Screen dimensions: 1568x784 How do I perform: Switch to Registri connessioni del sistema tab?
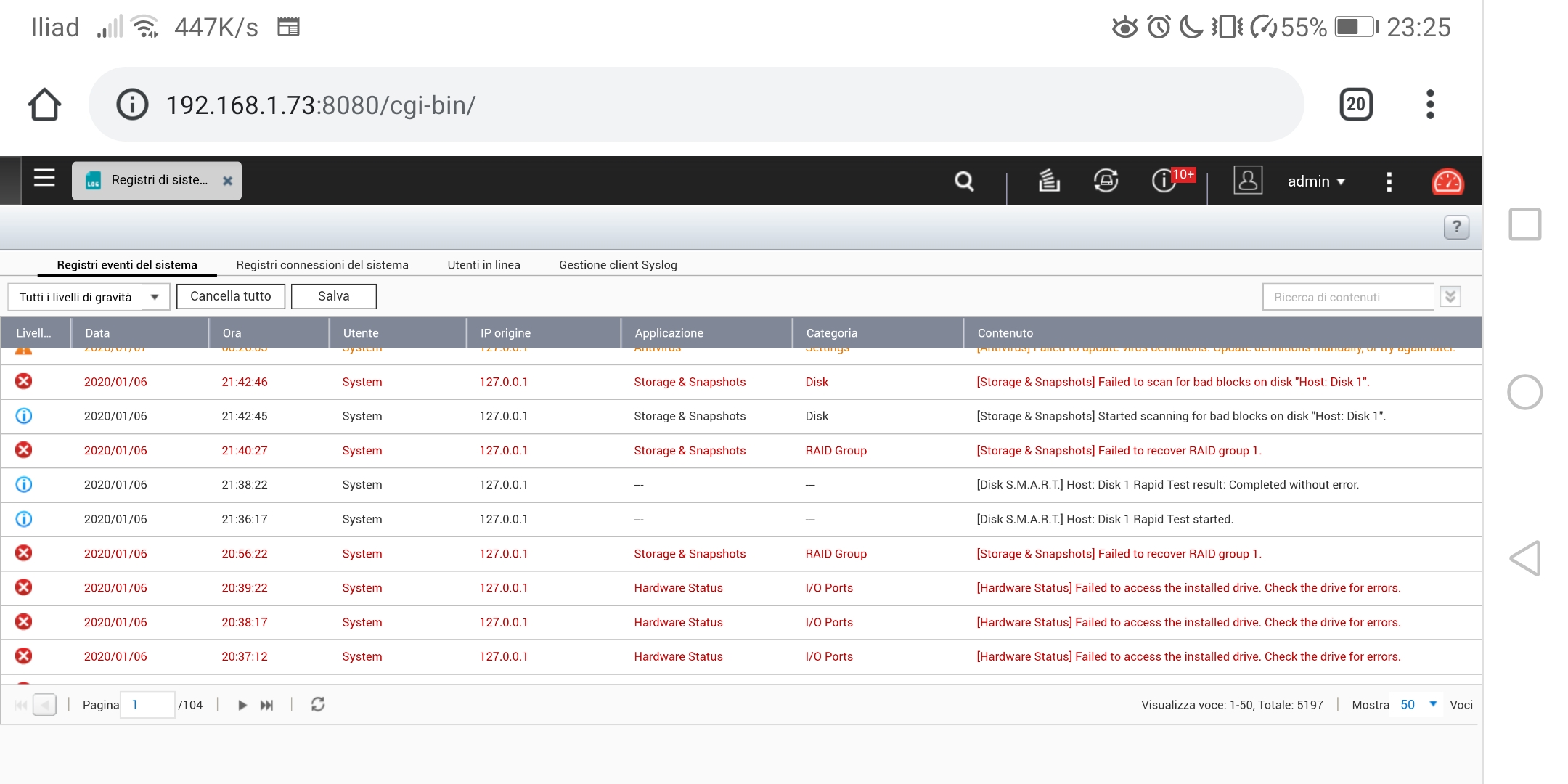(x=322, y=265)
